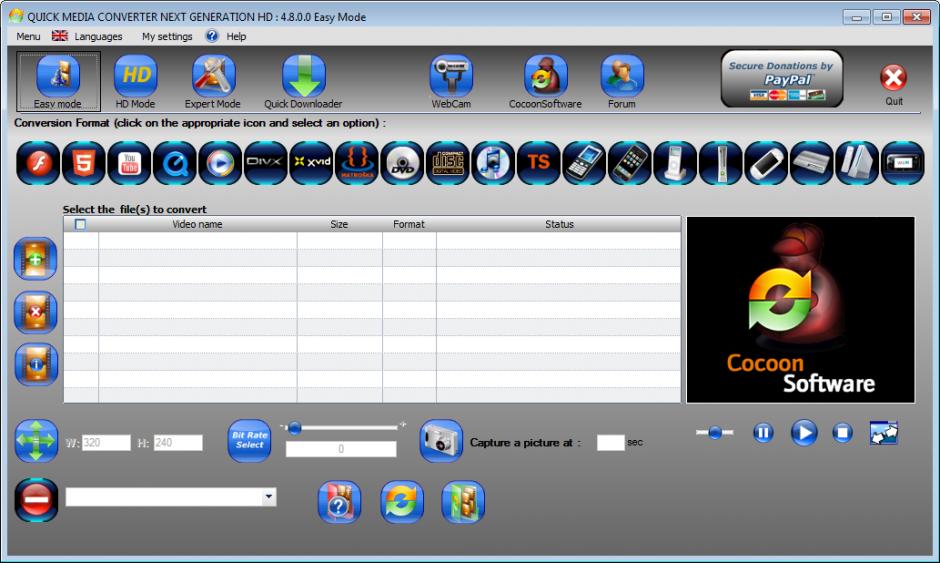
Task: Open the WebCam tool
Action: tap(451, 82)
